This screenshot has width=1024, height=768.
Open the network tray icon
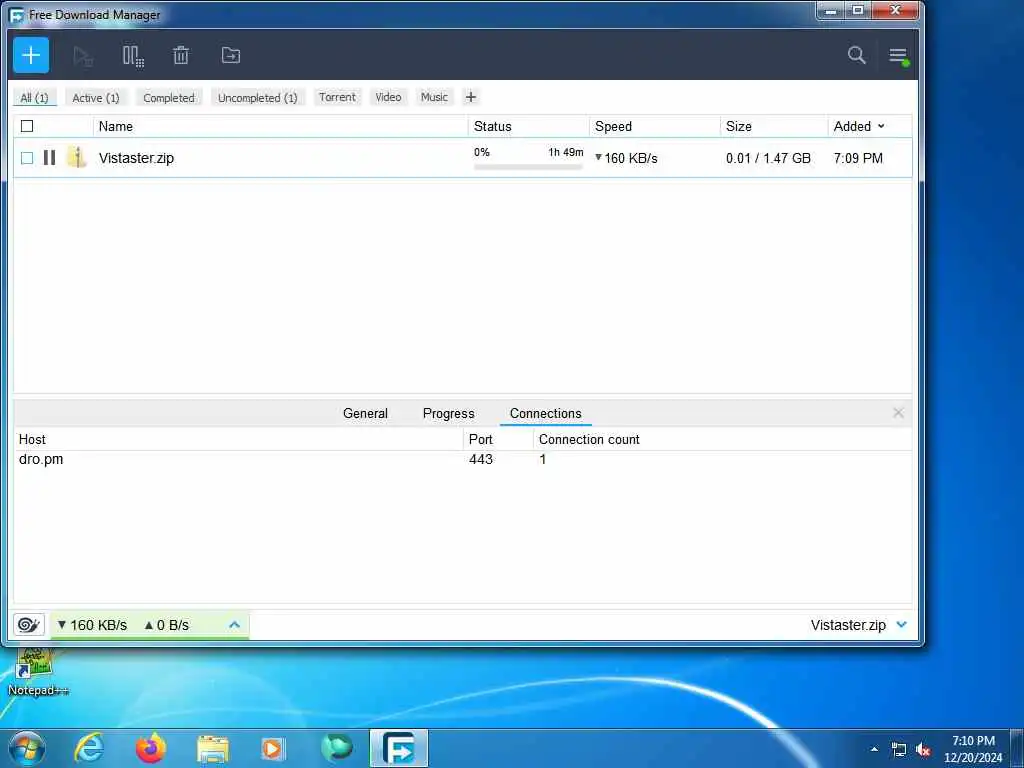(899, 750)
